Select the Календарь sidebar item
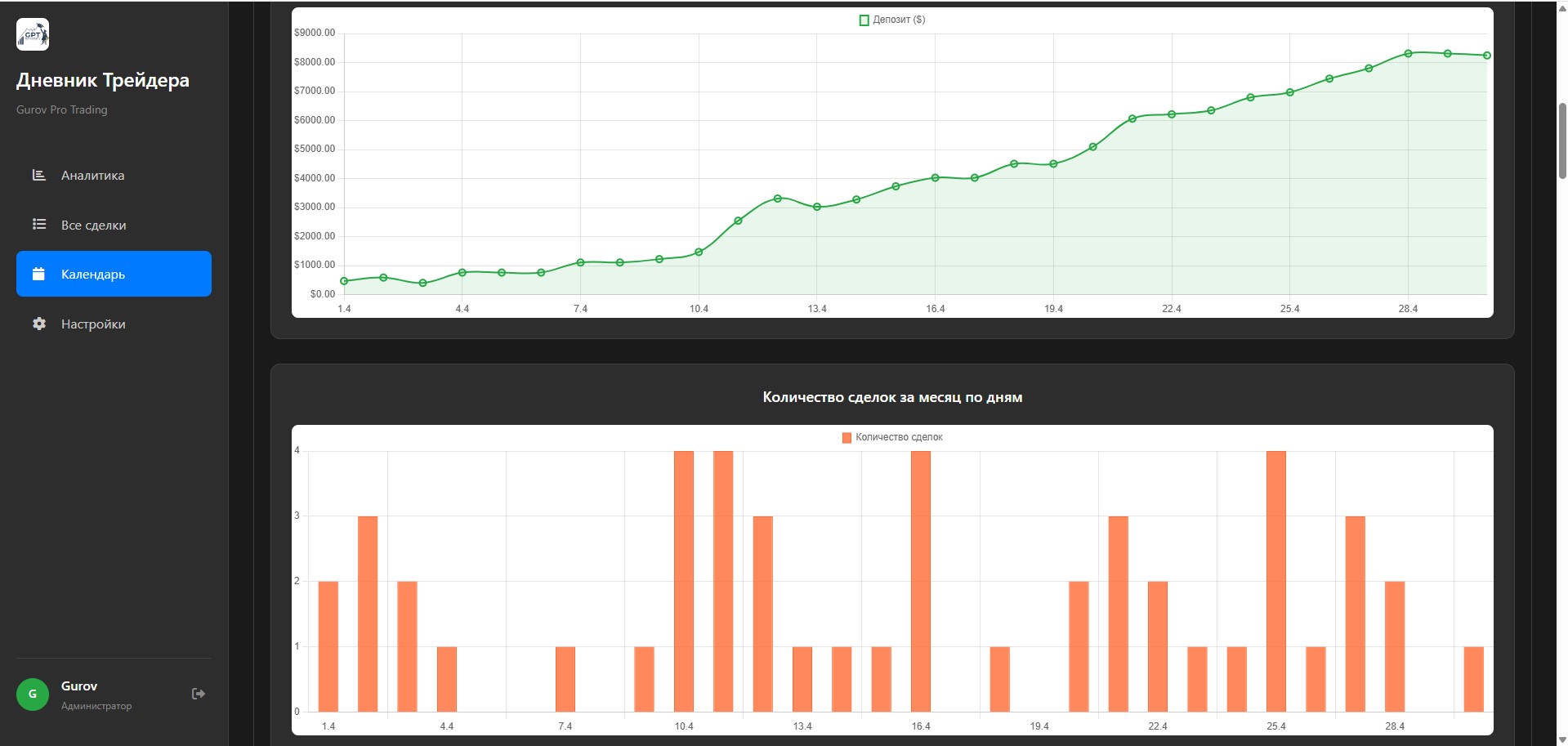Viewport: 1568px width, 746px height. click(x=114, y=274)
